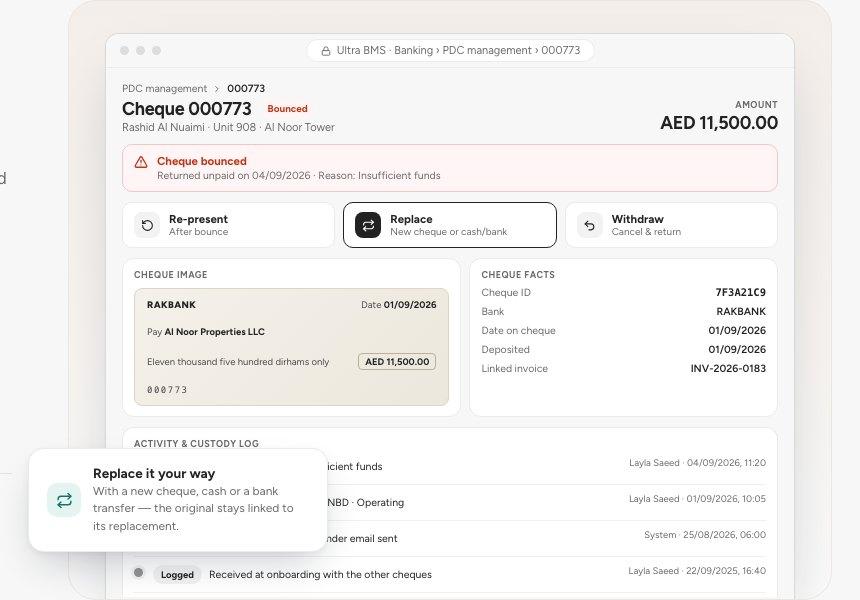Image resolution: width=860 pixels, height=600 pixels.
Task: Click the Replace swap-arrows icon
Action: (368, 225)
